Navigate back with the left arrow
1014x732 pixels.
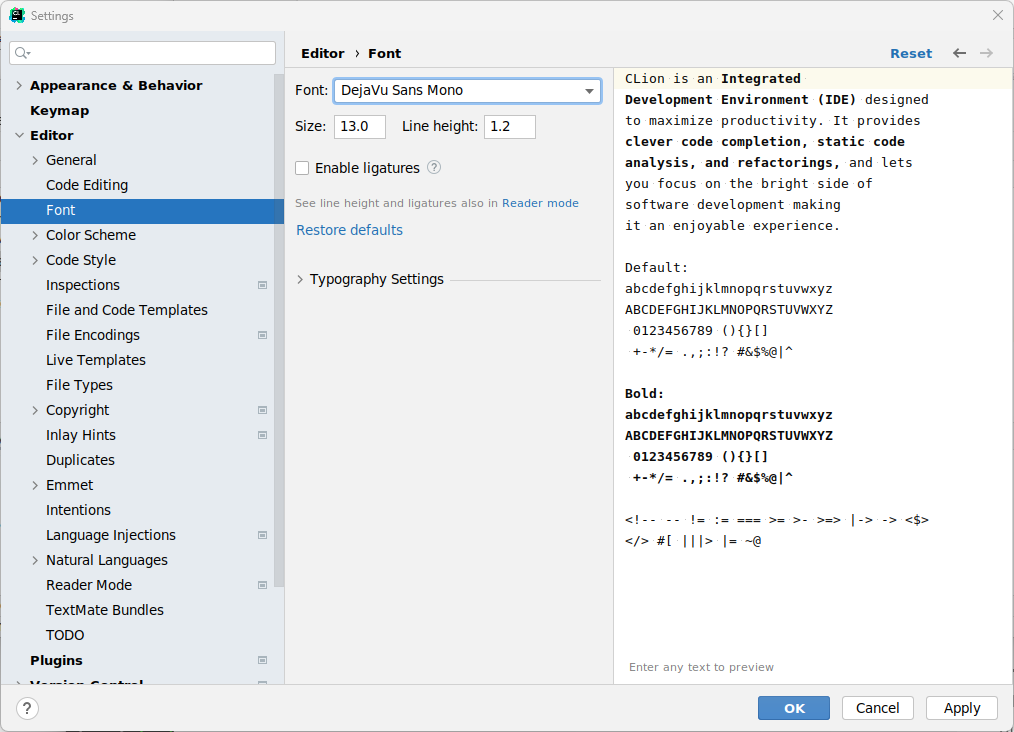960,53
